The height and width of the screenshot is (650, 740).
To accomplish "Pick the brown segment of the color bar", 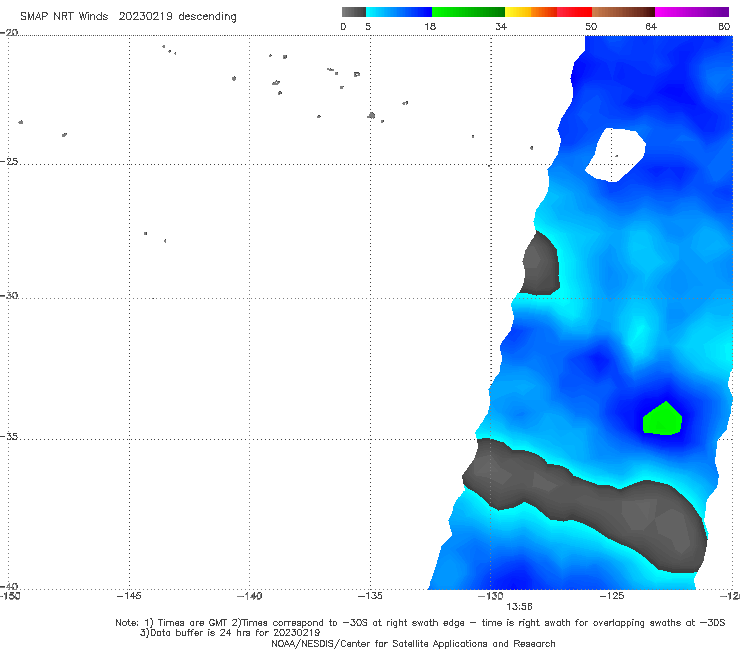I will 623,12.
